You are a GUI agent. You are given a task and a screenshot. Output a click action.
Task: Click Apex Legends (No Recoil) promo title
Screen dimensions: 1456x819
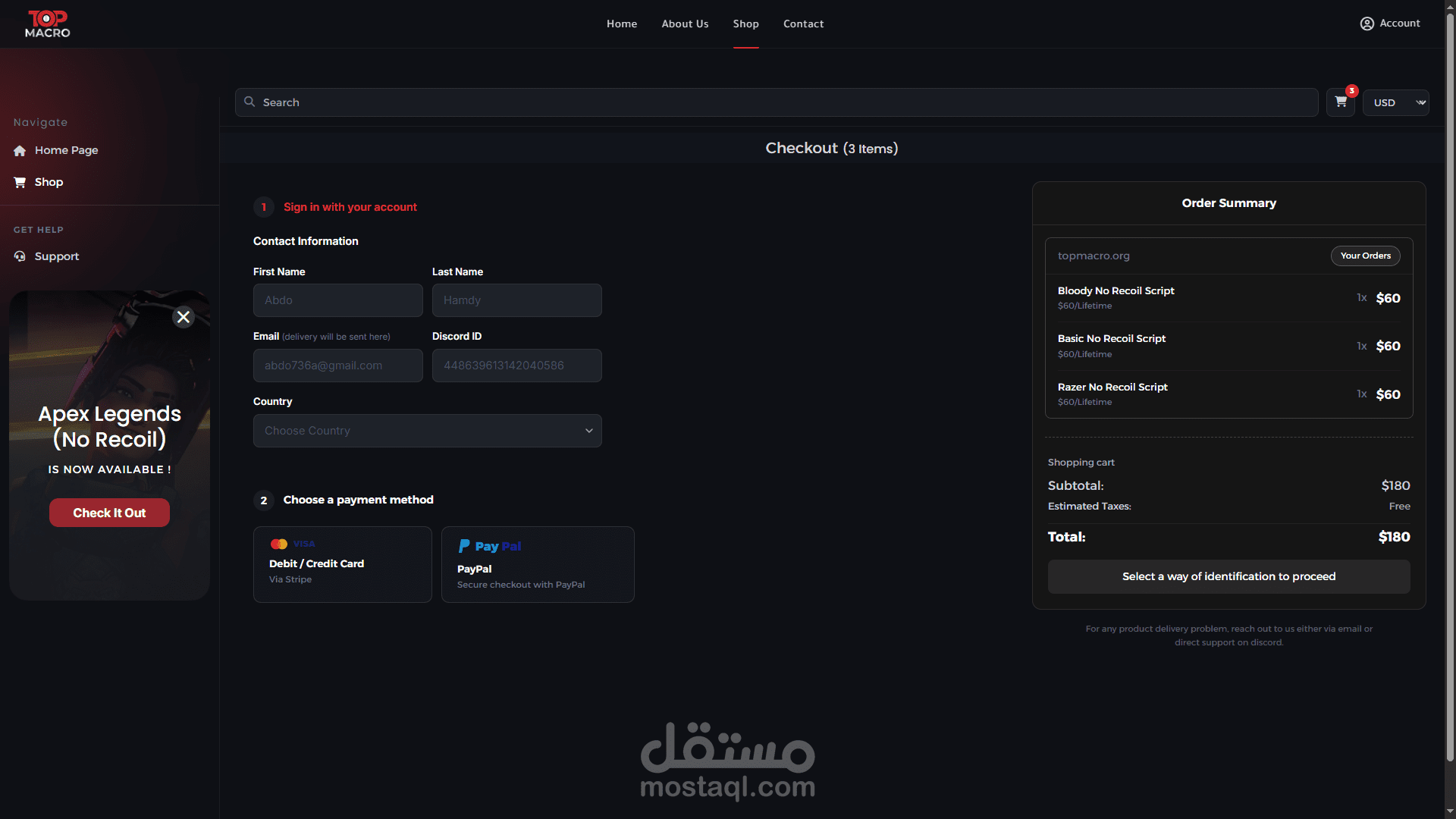click(x=109, y=426)
